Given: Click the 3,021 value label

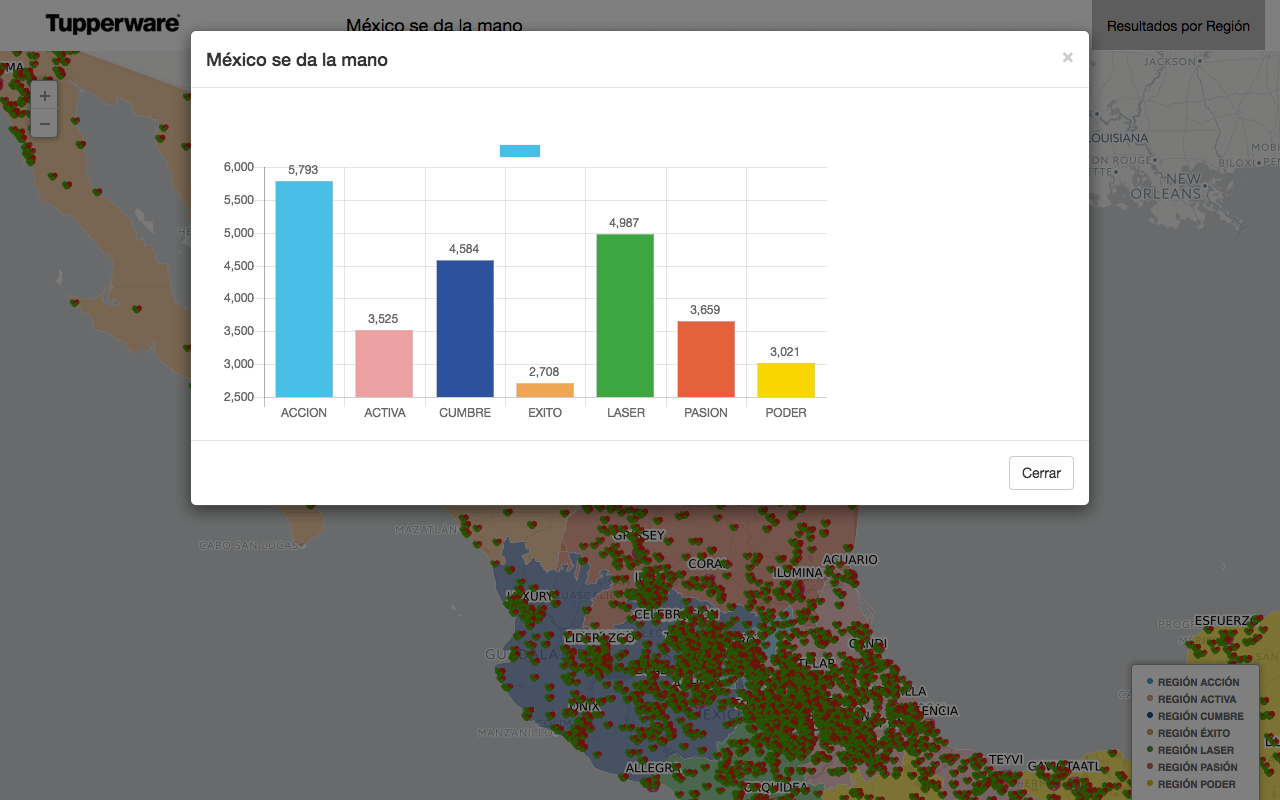Looking at the screenshot, I should (786, 352).
